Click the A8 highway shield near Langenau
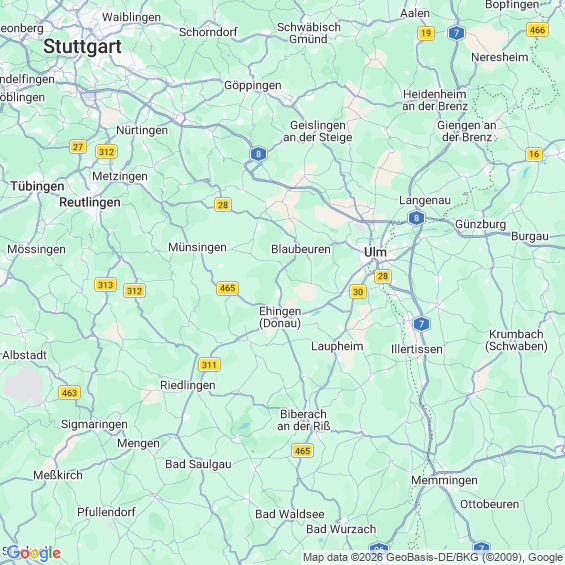565x565 pixels. [x=416, y=218]
